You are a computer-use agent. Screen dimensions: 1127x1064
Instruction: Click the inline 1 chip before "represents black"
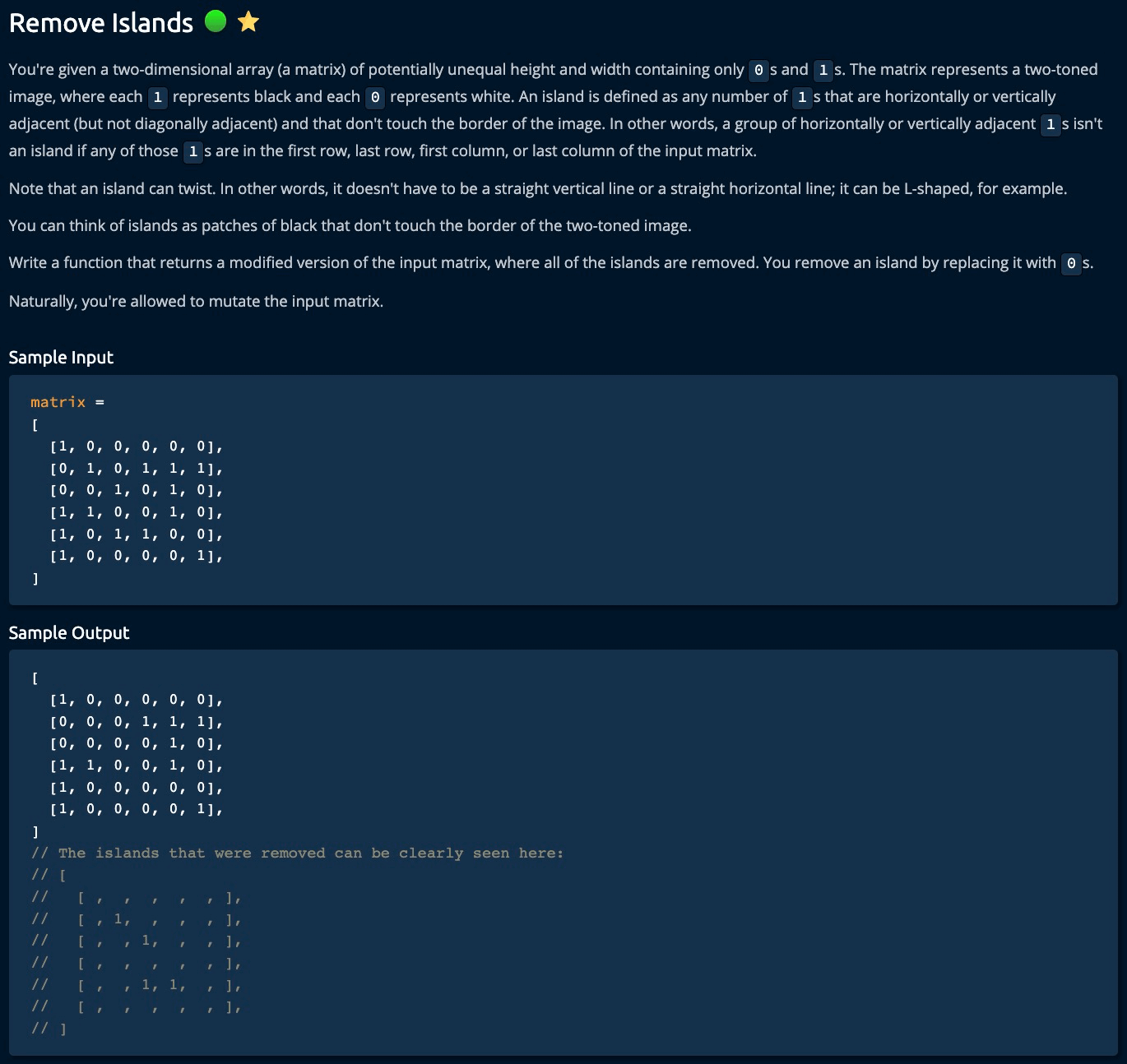click(x=157, y=98)
